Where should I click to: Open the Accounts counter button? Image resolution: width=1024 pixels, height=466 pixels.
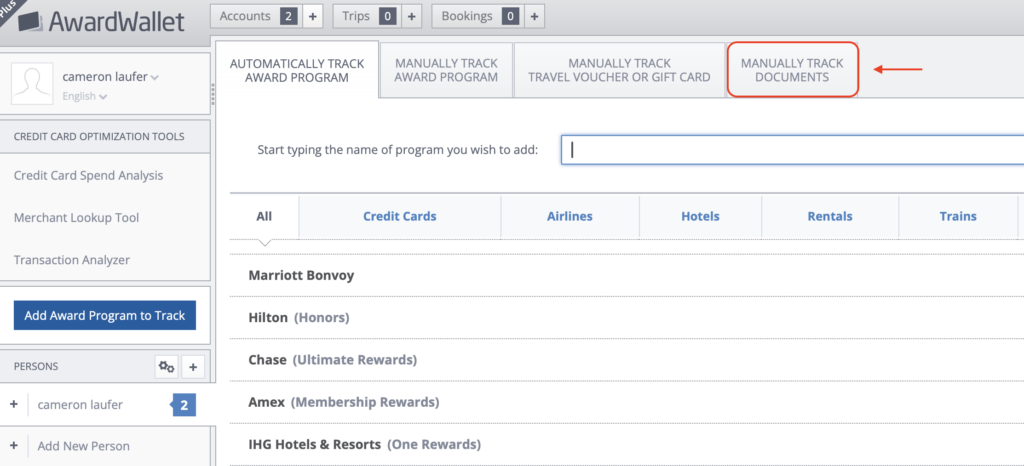coord(256,16)
